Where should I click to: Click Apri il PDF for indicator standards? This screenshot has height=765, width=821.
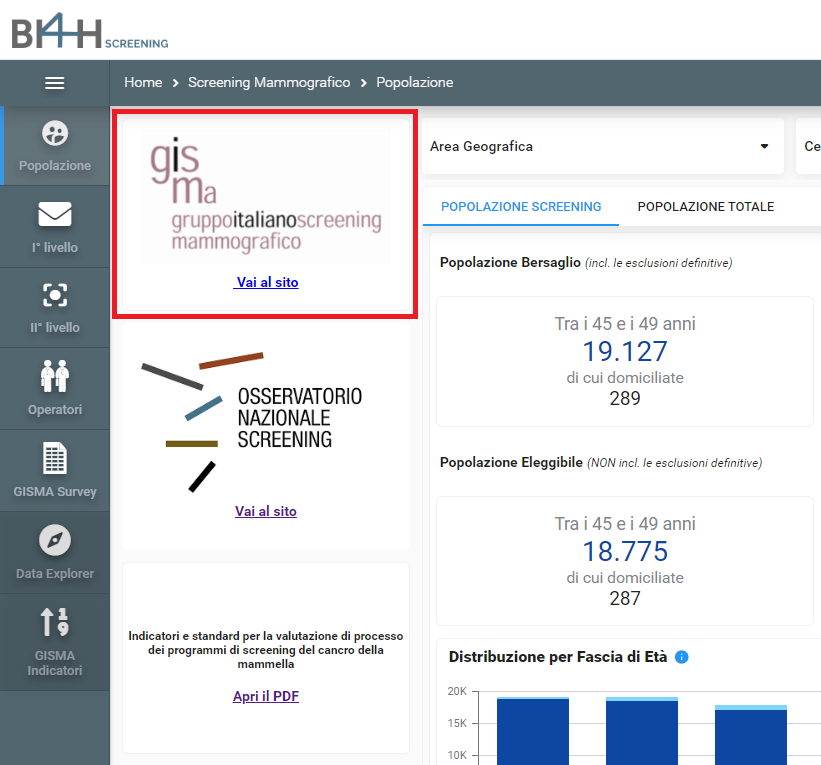[265, 697]
